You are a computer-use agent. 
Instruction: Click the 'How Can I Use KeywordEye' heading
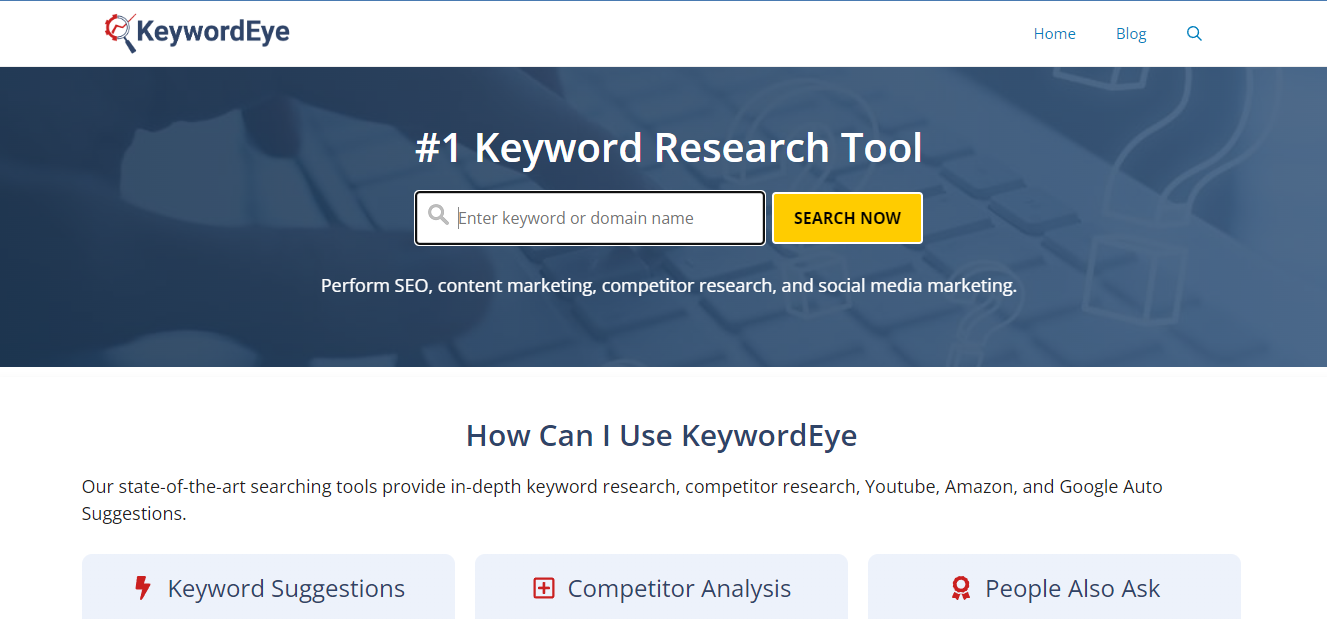661,436
